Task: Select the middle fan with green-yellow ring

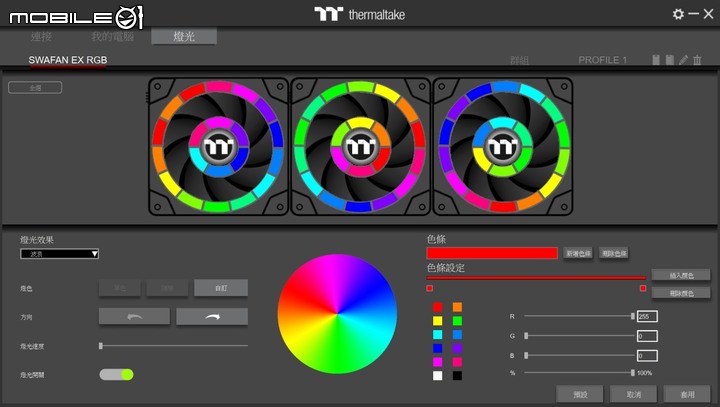Action: [x=361, y=147]
